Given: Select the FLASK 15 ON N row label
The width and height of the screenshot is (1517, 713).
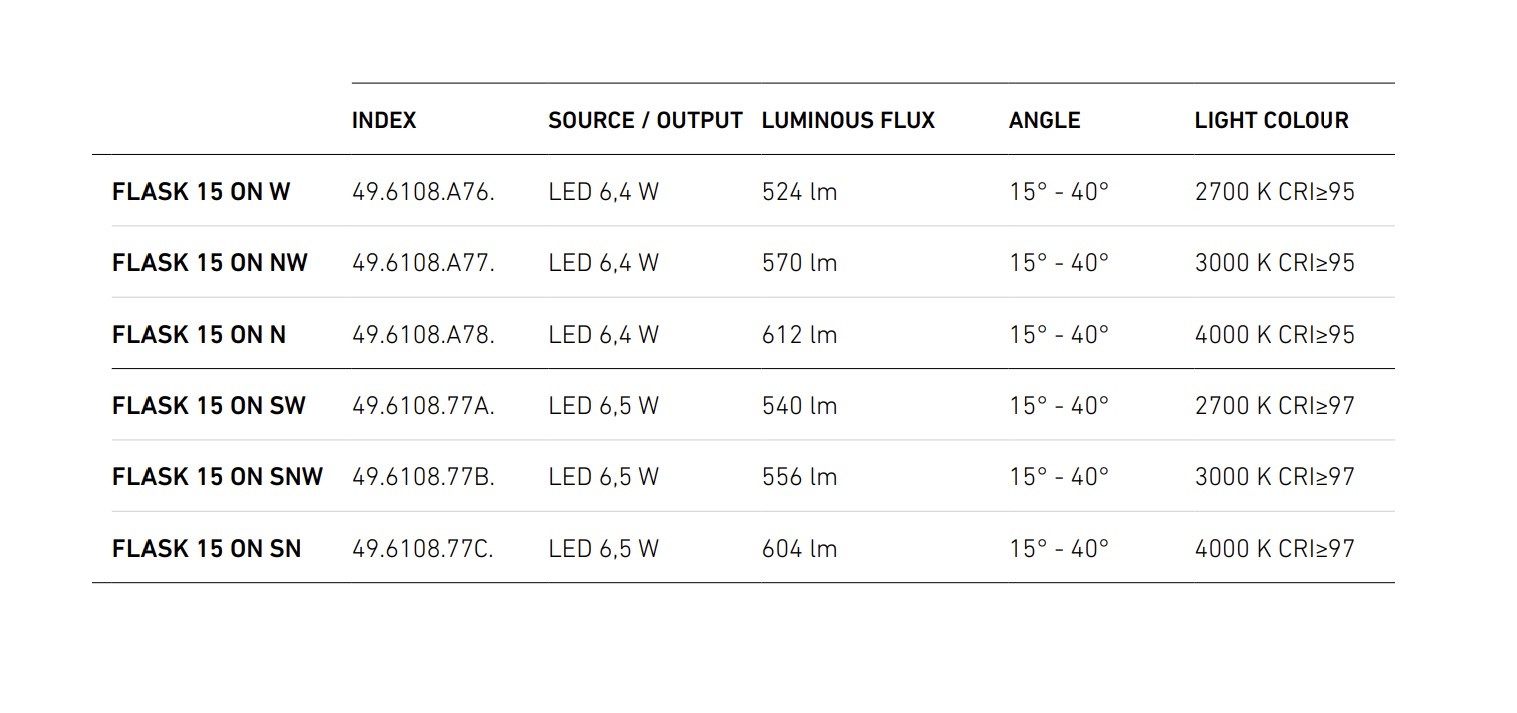Looking at the screenshot, I should click(x=199, y=335).
